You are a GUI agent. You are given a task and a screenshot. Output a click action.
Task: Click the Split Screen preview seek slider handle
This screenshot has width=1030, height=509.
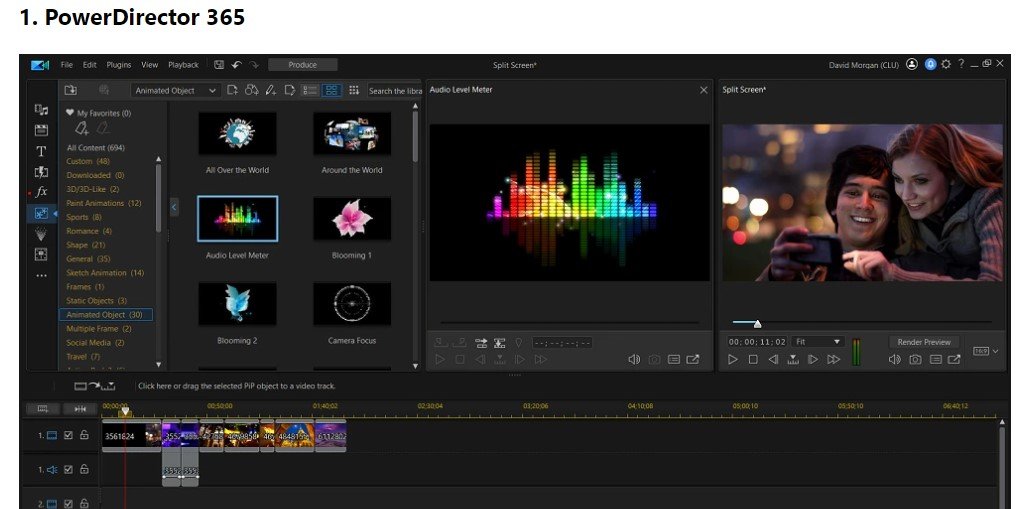(x=757, y=323)
